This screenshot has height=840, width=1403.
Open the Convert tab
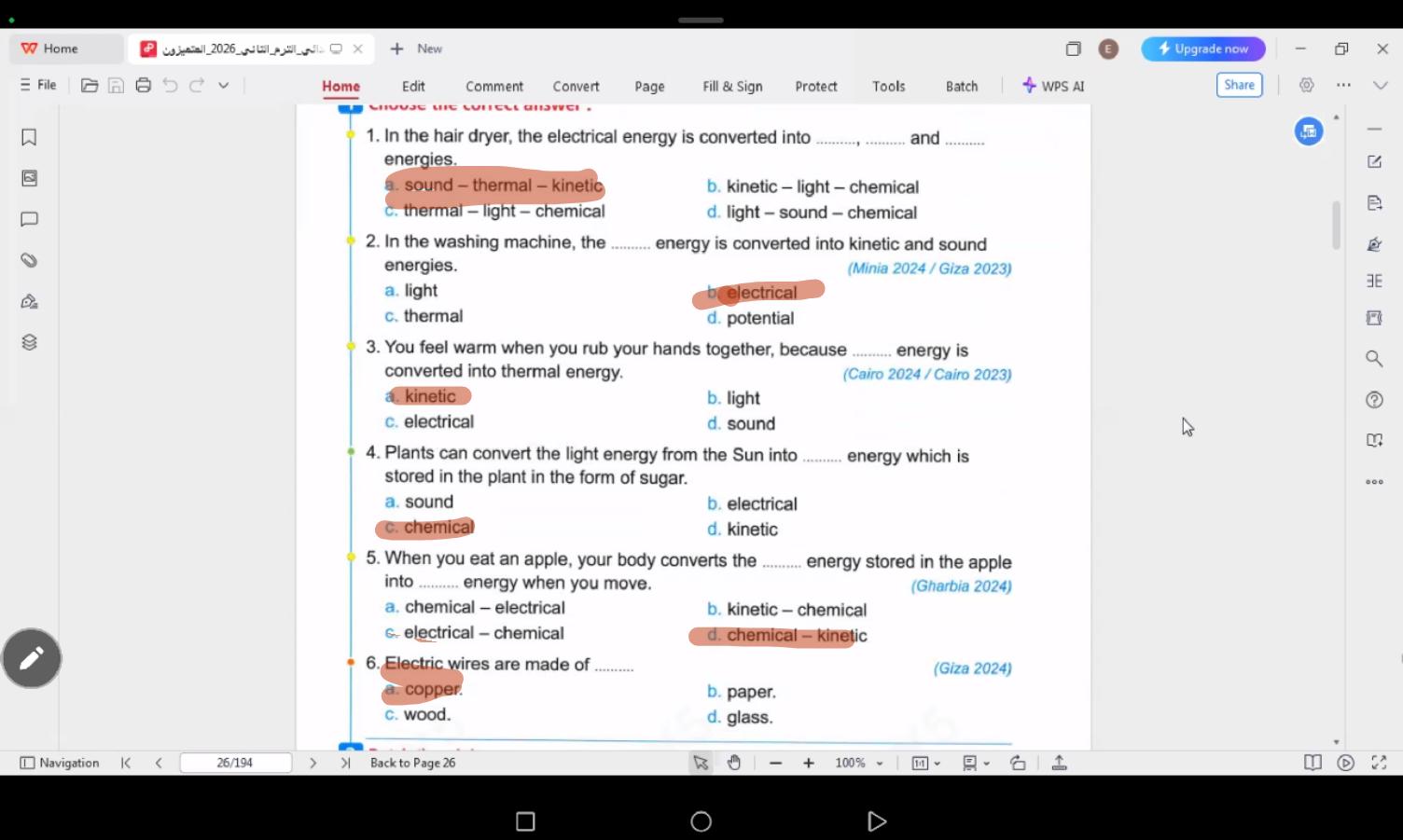576,86
